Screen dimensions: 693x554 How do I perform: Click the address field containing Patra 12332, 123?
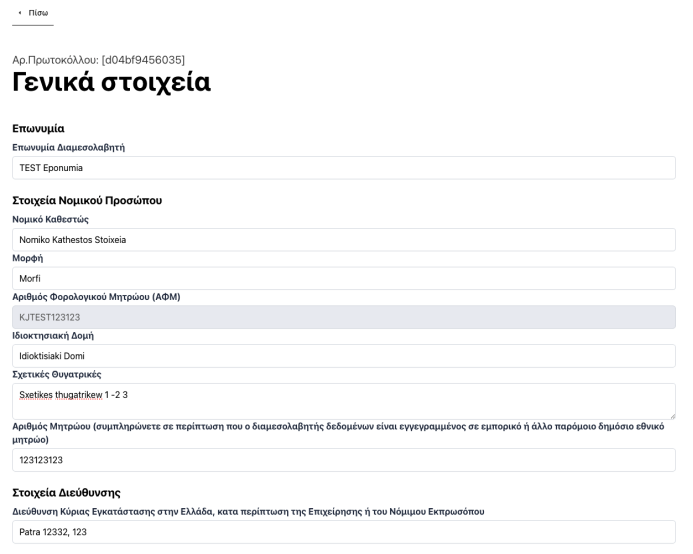(343, 531)
